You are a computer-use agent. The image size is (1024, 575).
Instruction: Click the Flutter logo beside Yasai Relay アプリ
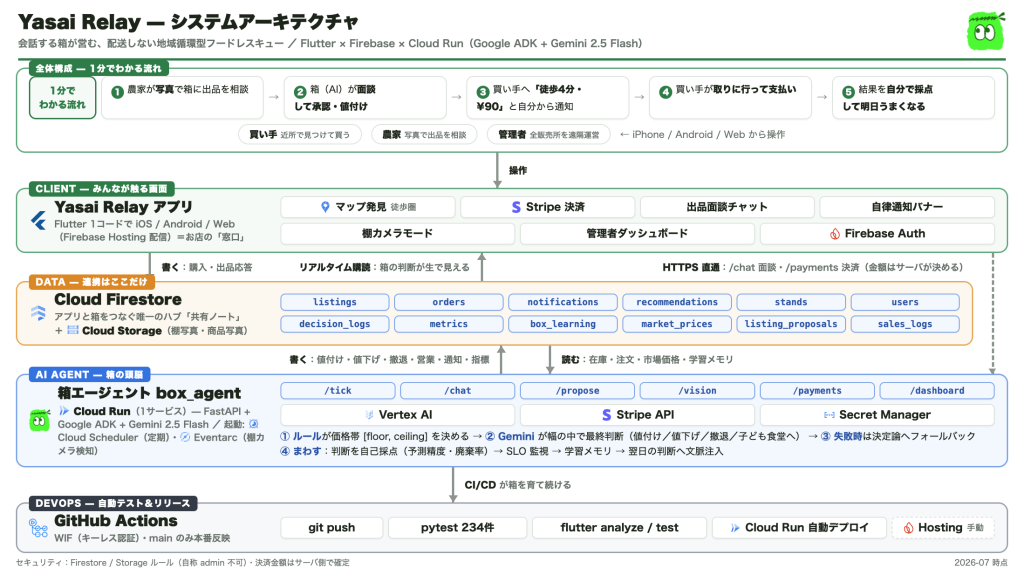tap(39, 221)
